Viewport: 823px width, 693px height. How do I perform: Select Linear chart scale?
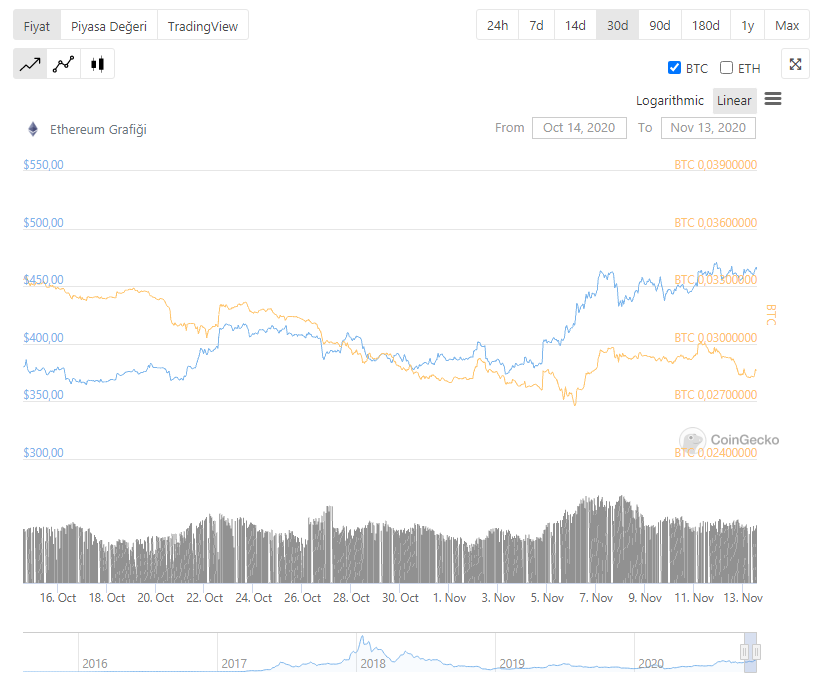click(x=734, y=101)
